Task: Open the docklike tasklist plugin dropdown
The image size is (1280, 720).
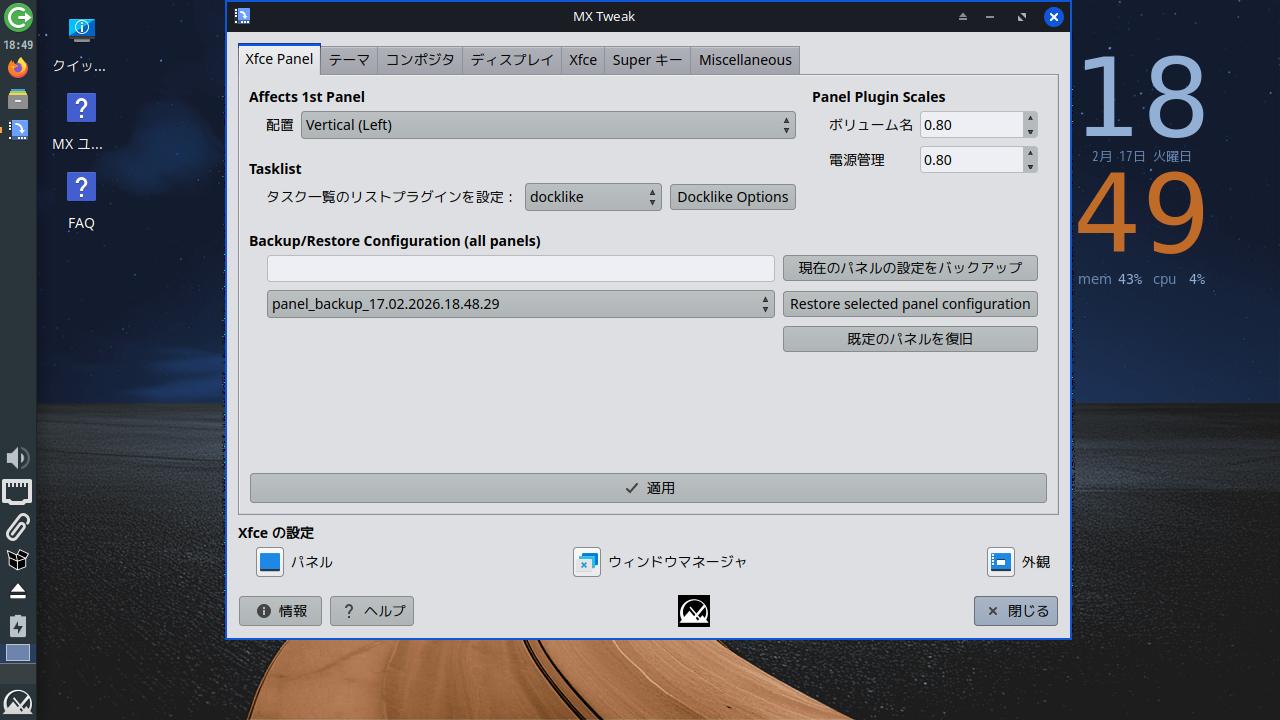Action: pos(592,197)
